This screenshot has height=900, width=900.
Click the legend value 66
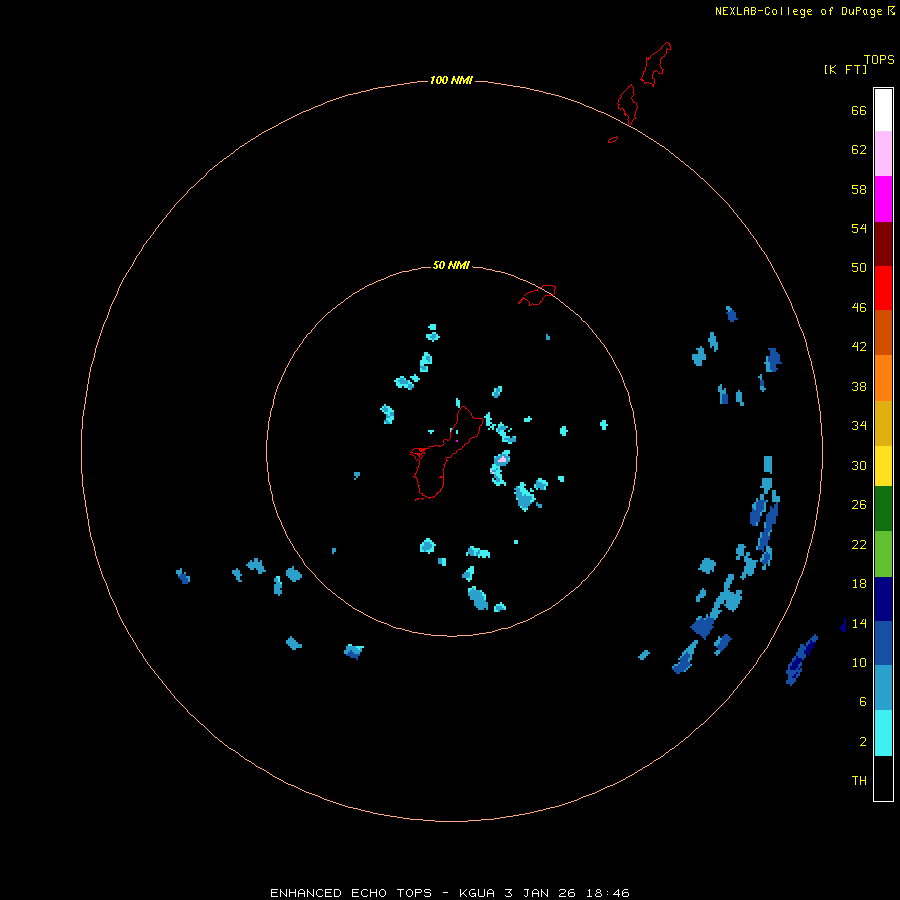point(859,110)
